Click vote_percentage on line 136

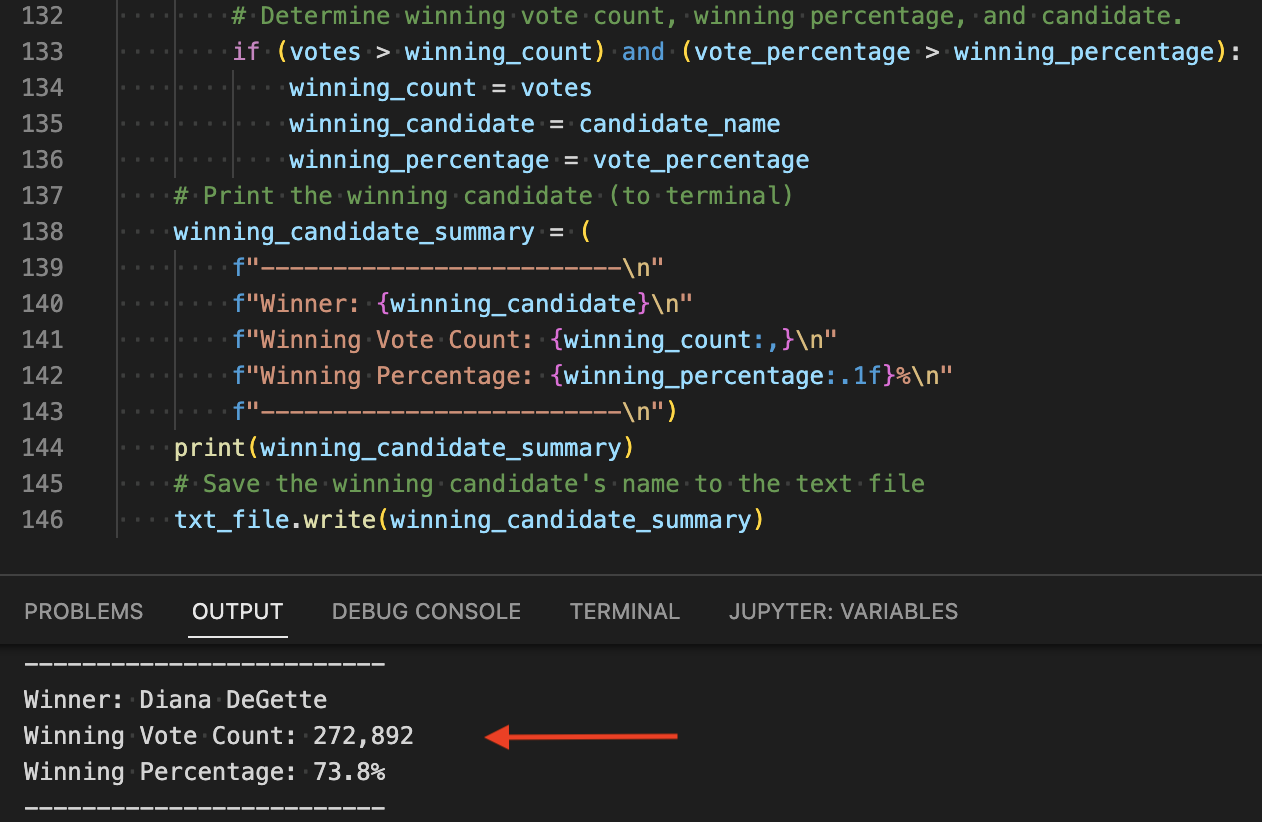click(701, 159)
